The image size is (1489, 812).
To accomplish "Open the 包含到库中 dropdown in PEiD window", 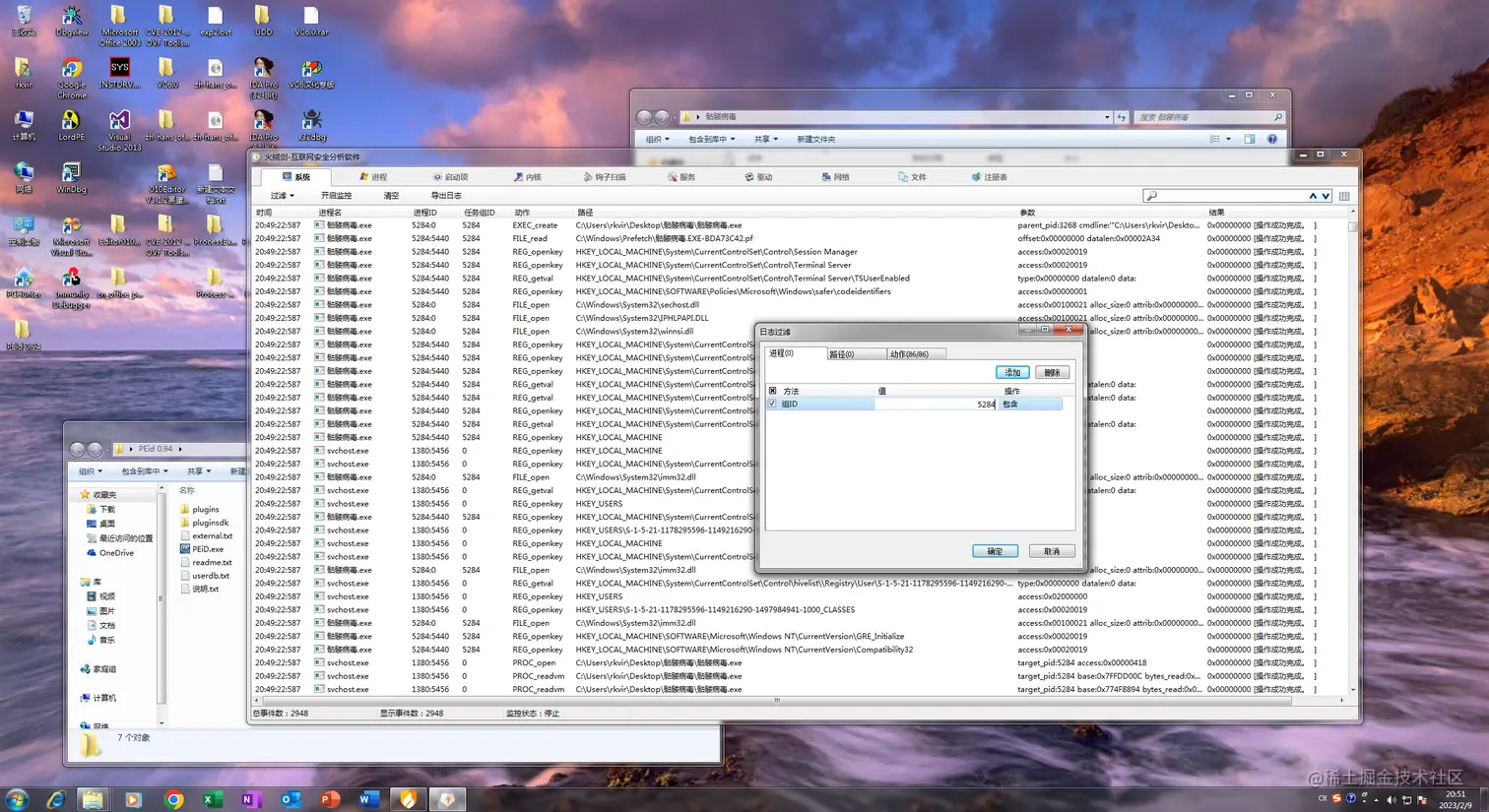I will coord(144,471).
